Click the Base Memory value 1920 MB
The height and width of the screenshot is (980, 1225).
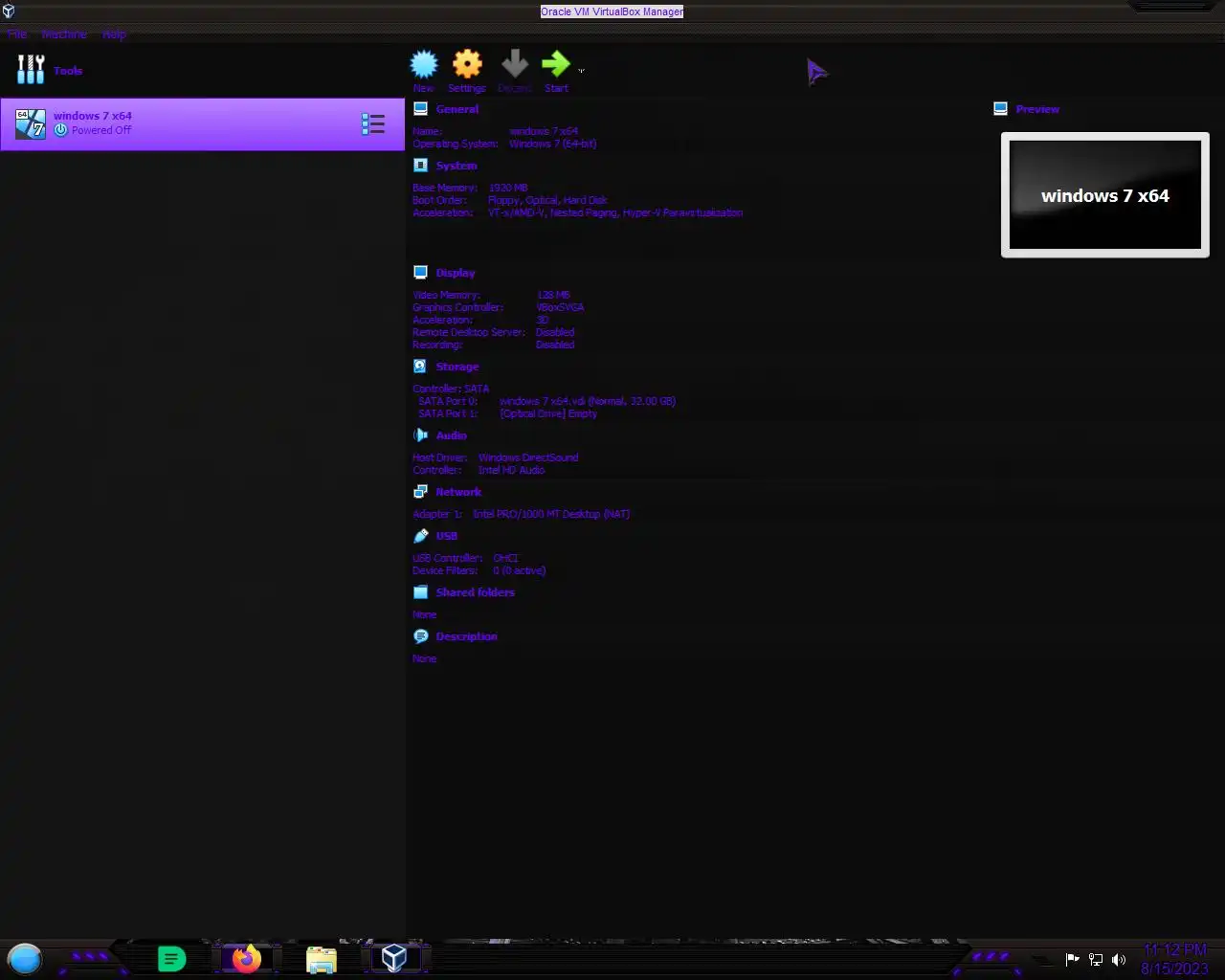click(x=508, y=188)
